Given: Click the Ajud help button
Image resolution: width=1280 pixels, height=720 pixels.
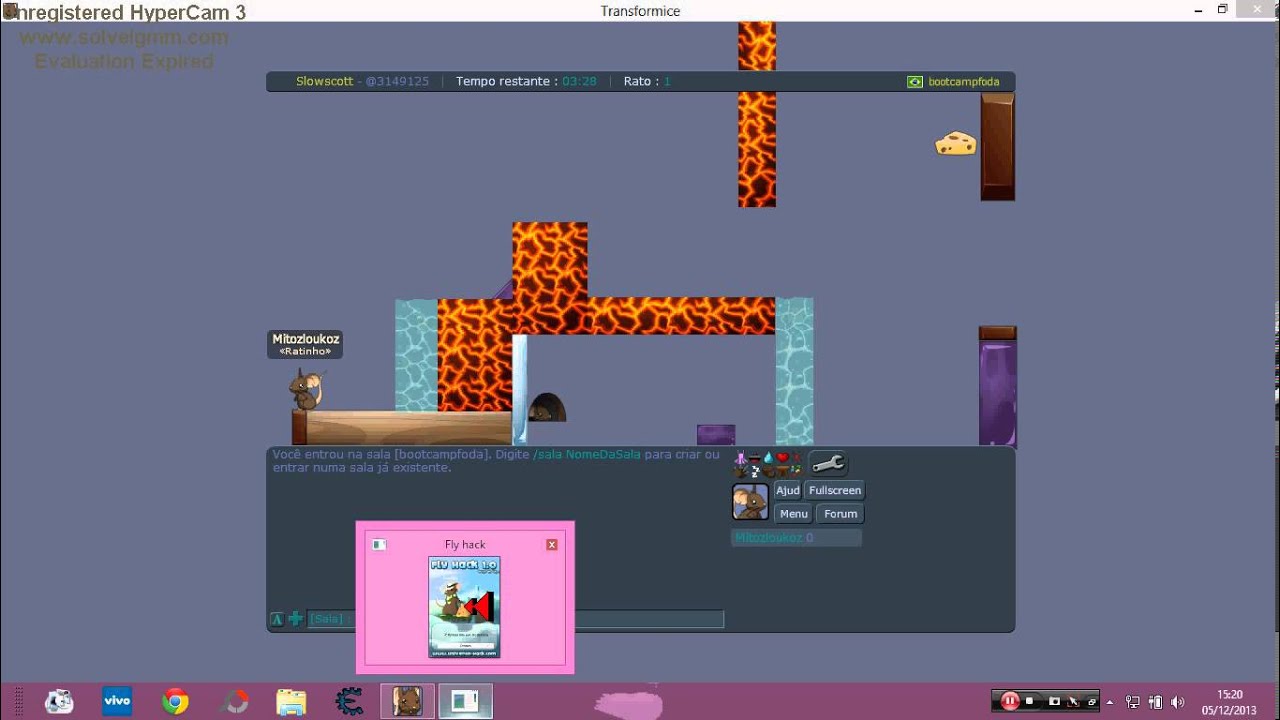Looking at the screenshot, I should pyautogui.click(x=788, y=490).
